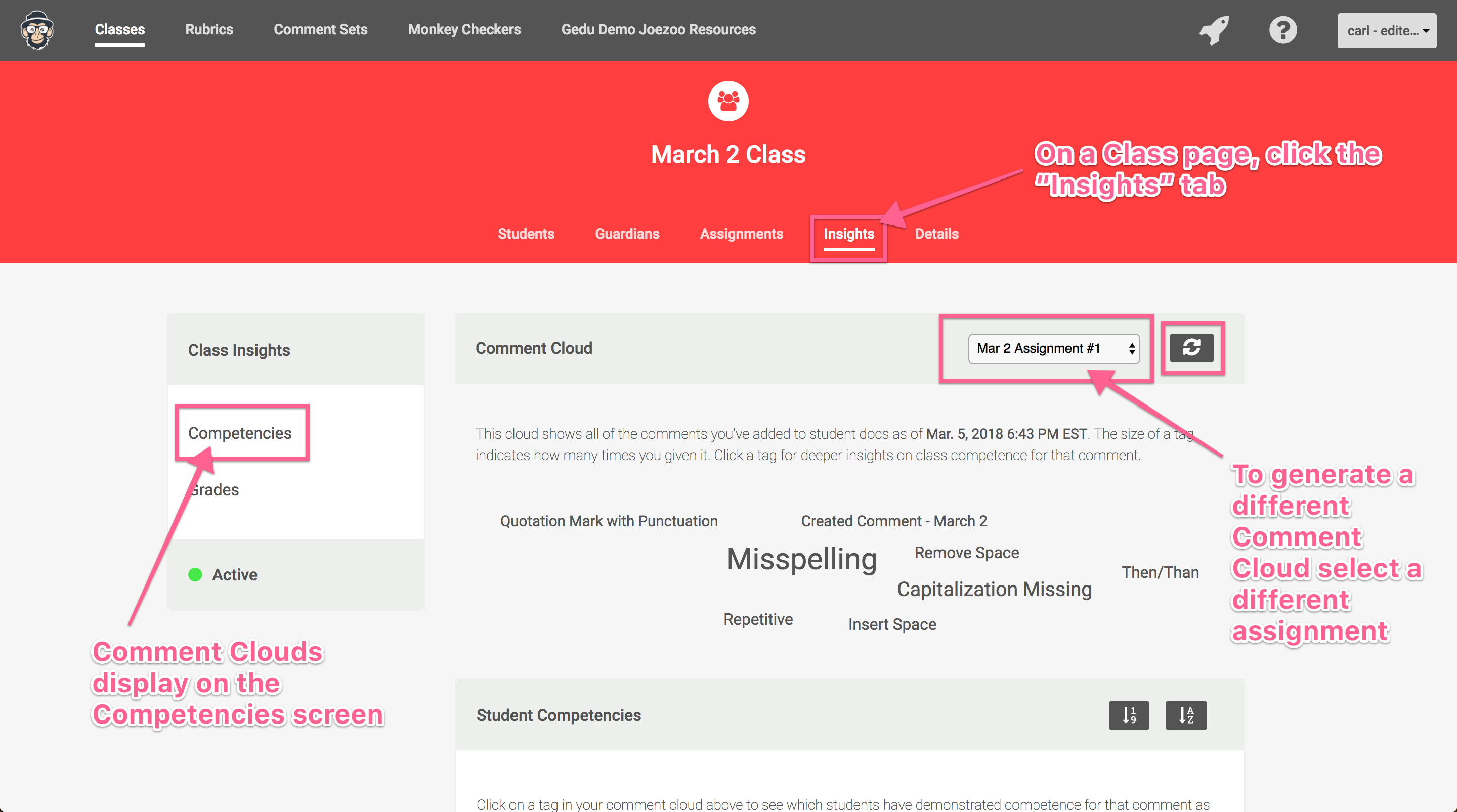
Task: Open the help question mark icon
Action: (1283, 30)
